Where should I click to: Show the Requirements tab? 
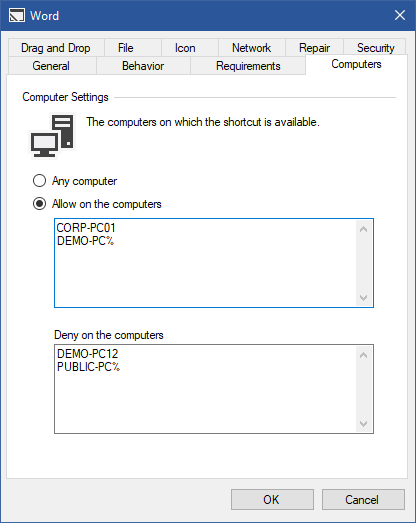(248, 66)
